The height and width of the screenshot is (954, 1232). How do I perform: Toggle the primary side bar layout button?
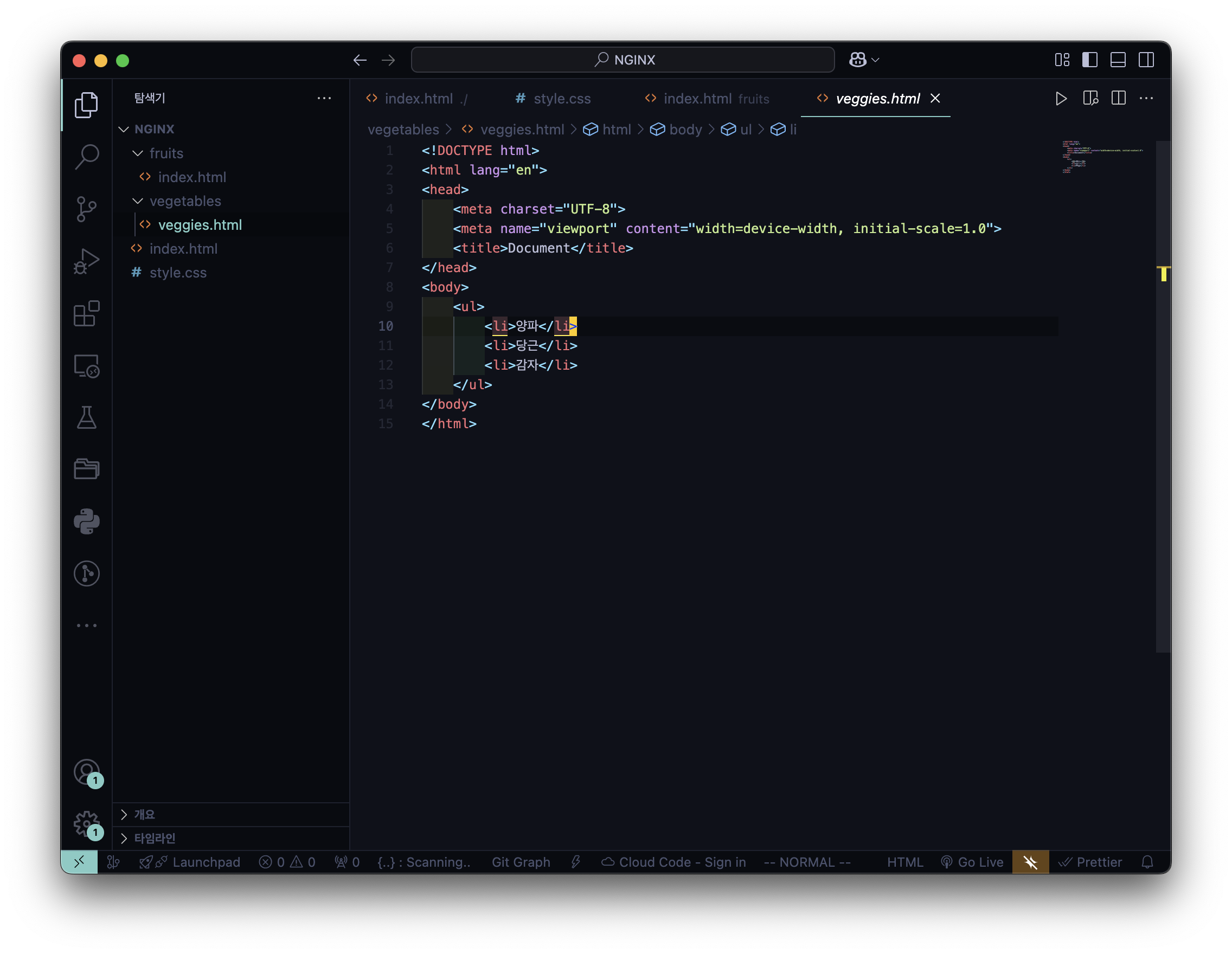pos(1089,60)
